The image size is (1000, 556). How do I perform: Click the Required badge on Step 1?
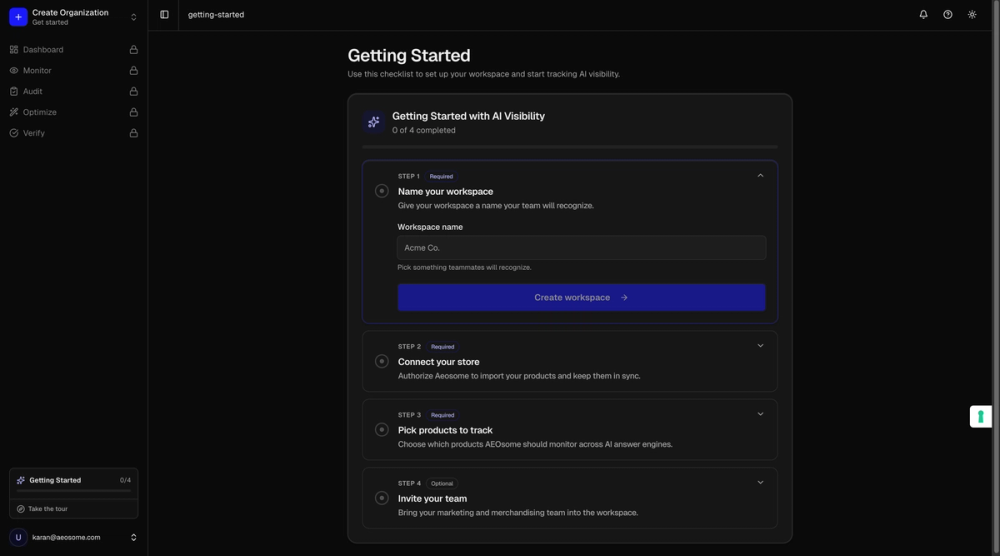(441, 177)
